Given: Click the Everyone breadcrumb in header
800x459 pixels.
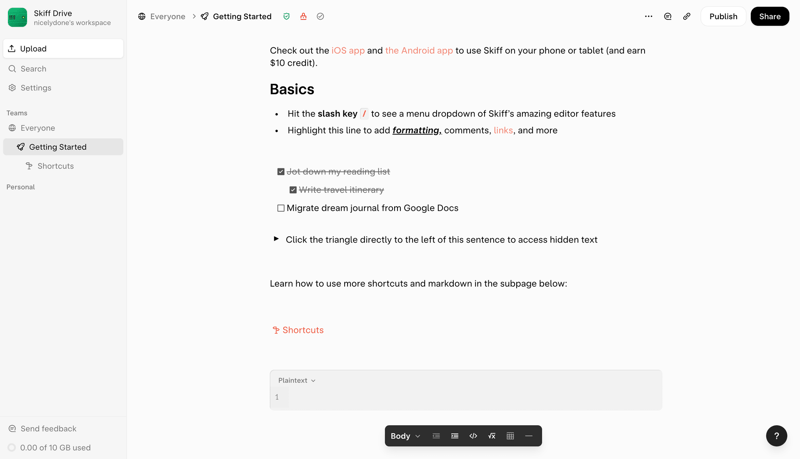Looking at the screenshot, I should pos(167,16).
